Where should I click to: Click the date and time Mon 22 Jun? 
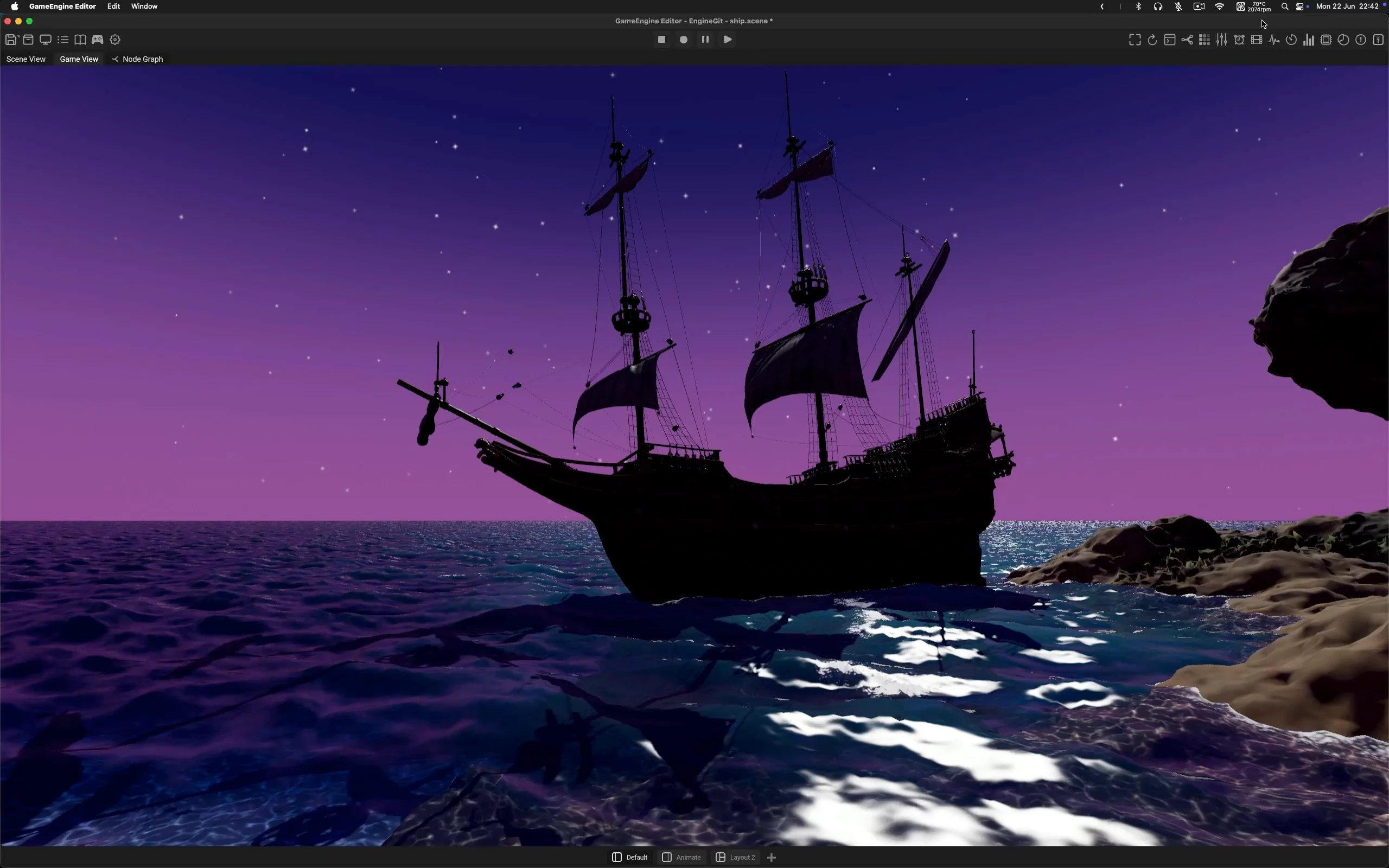point(1347,7)
